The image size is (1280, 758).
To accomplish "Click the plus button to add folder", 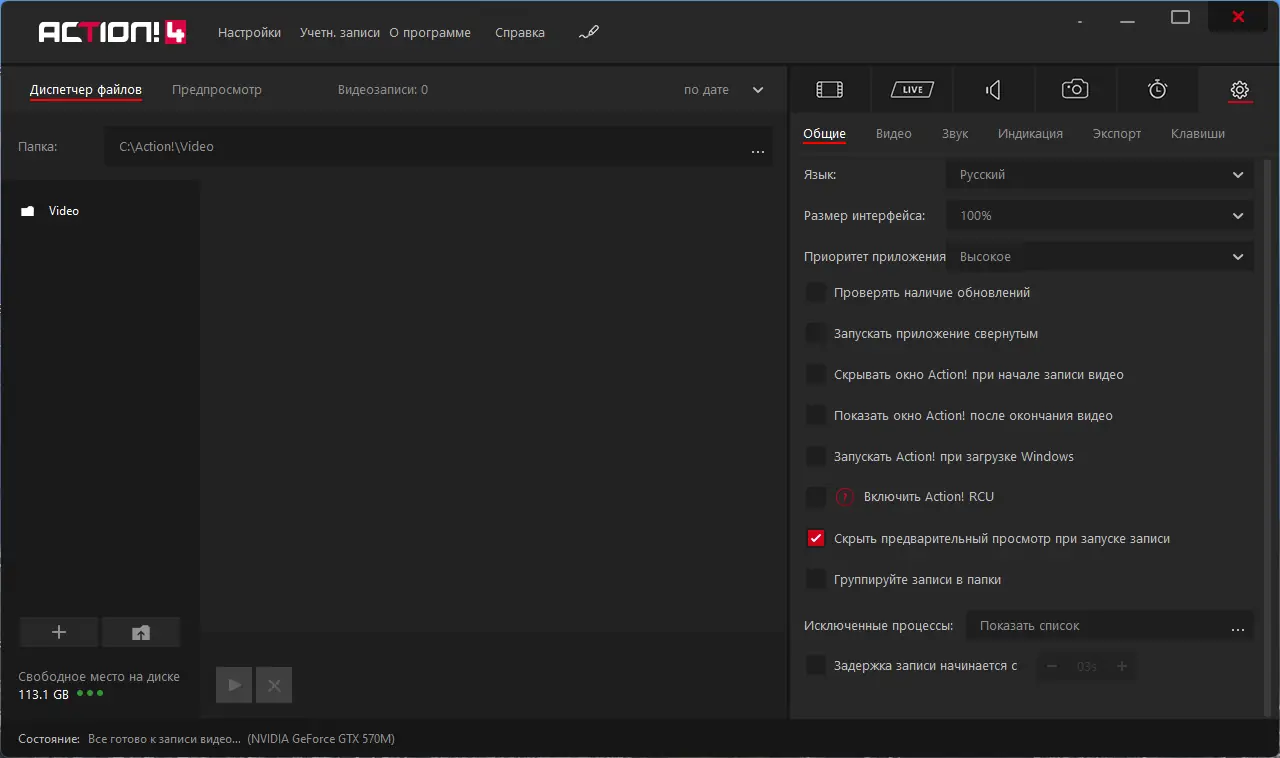I will coord(59,632).
